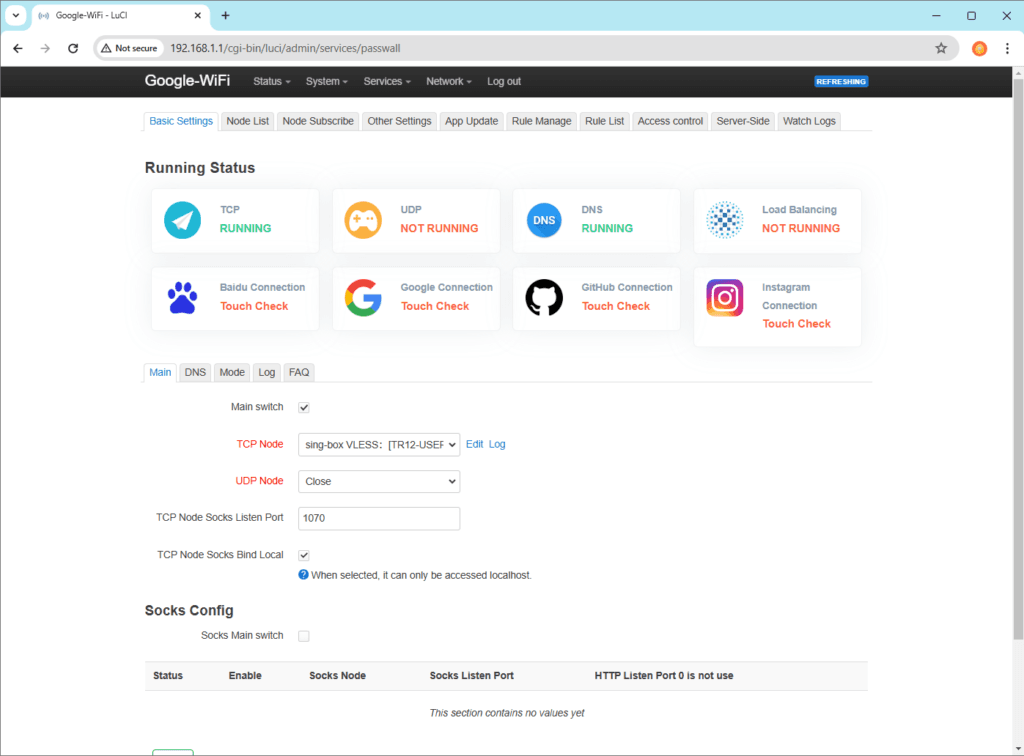Screen dimensions: 1024x756
Task: Switch to the DNS sub-tab
Action: coord(195,372)
